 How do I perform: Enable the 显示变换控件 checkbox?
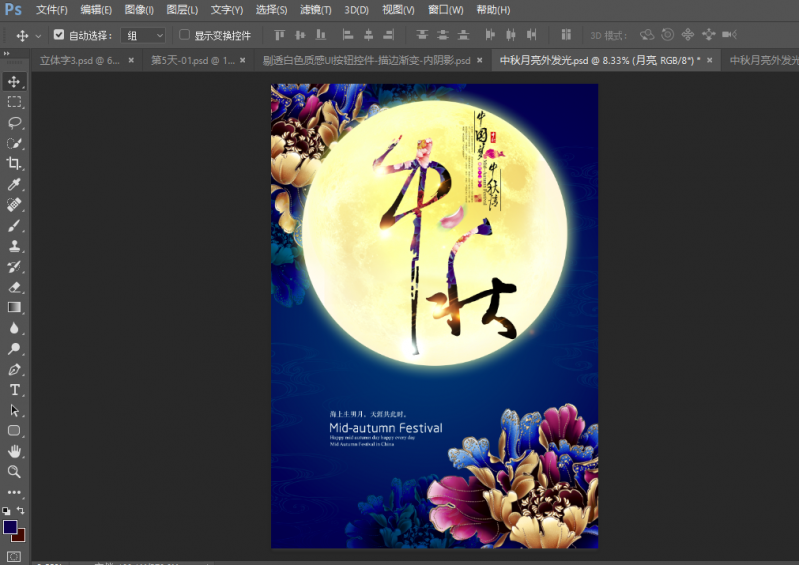(185, 35)
